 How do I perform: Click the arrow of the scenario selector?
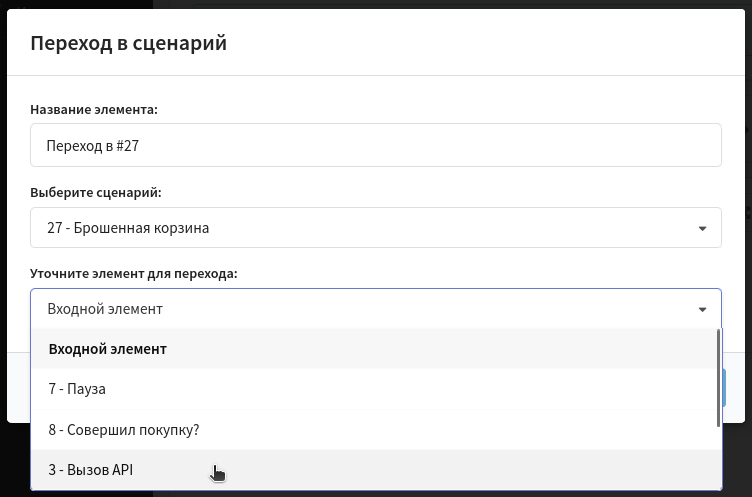[x=702, y=228]
